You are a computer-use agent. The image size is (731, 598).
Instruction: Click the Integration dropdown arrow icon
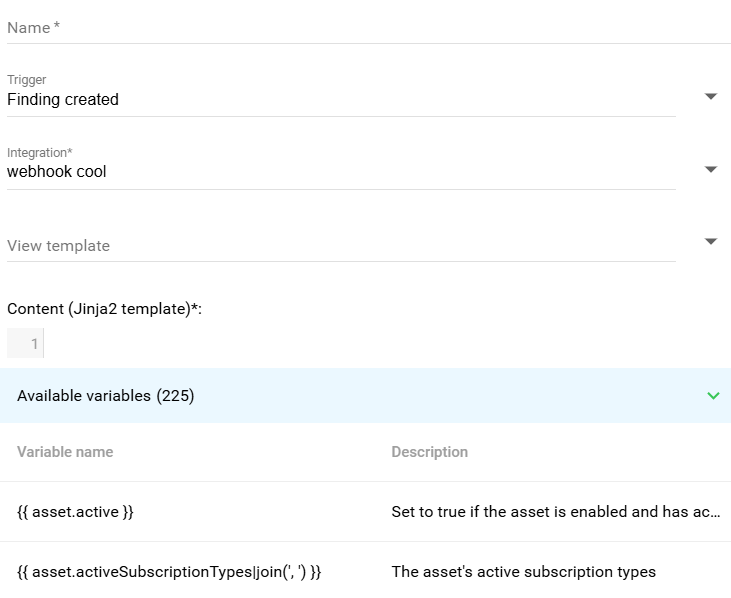(711, 169)
